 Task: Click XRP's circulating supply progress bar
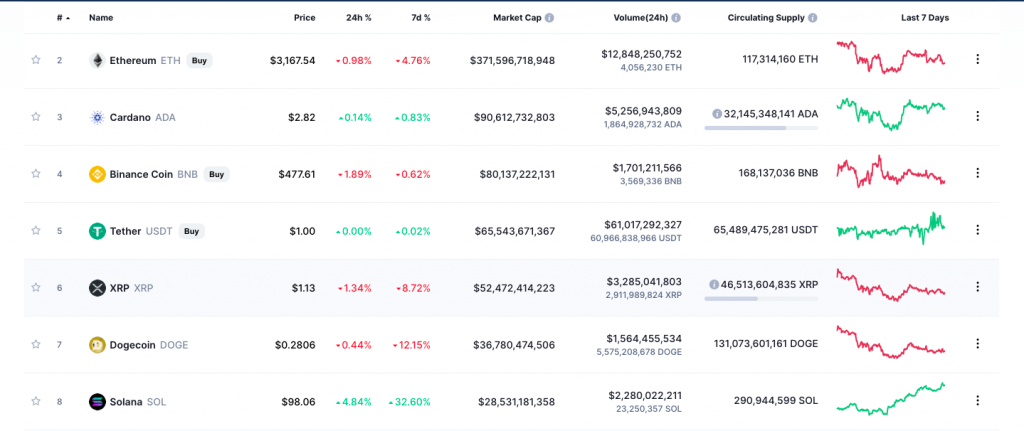pyautogui.click(x=761, y=299)
